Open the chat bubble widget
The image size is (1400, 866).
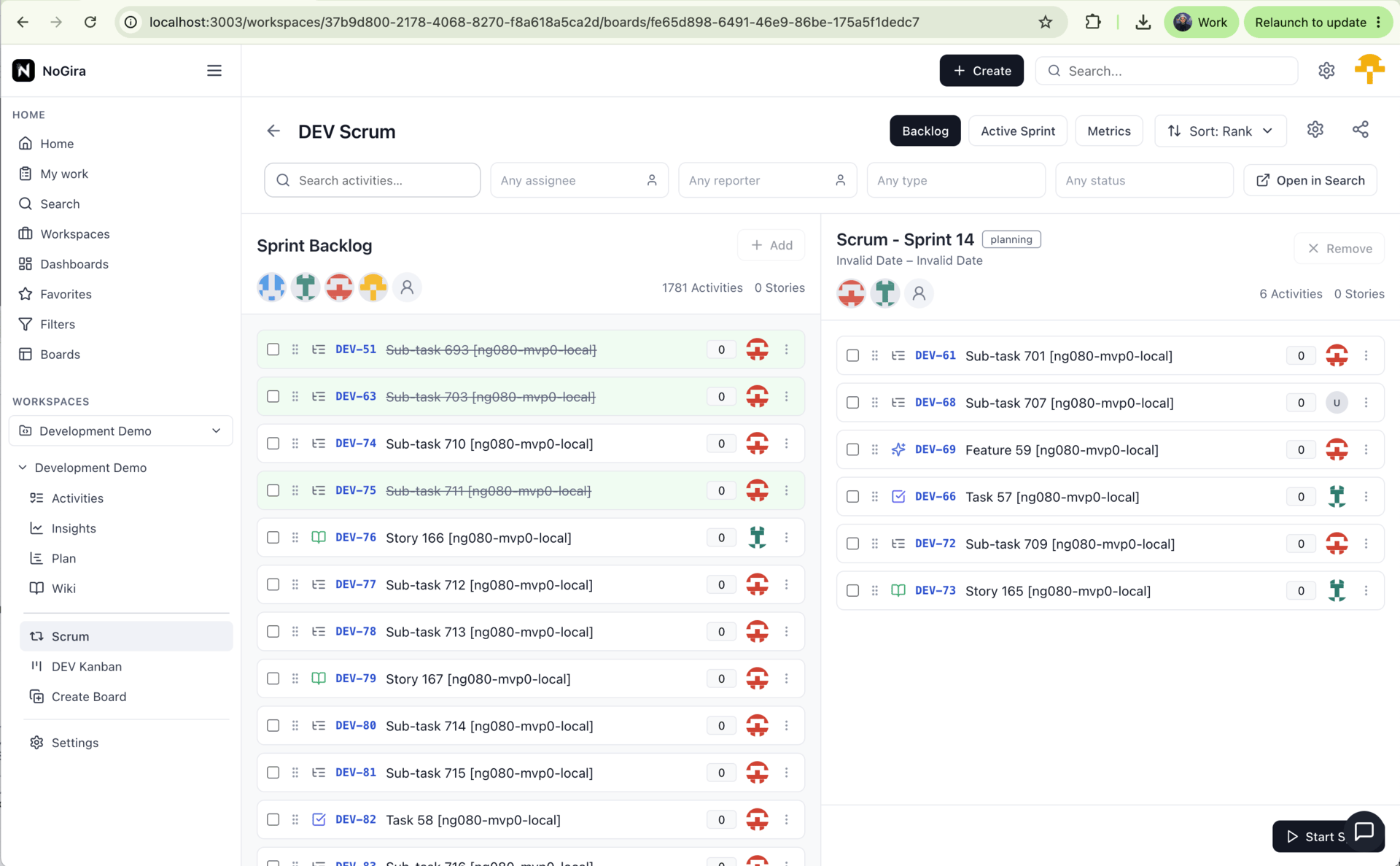tap(1364, 831)
